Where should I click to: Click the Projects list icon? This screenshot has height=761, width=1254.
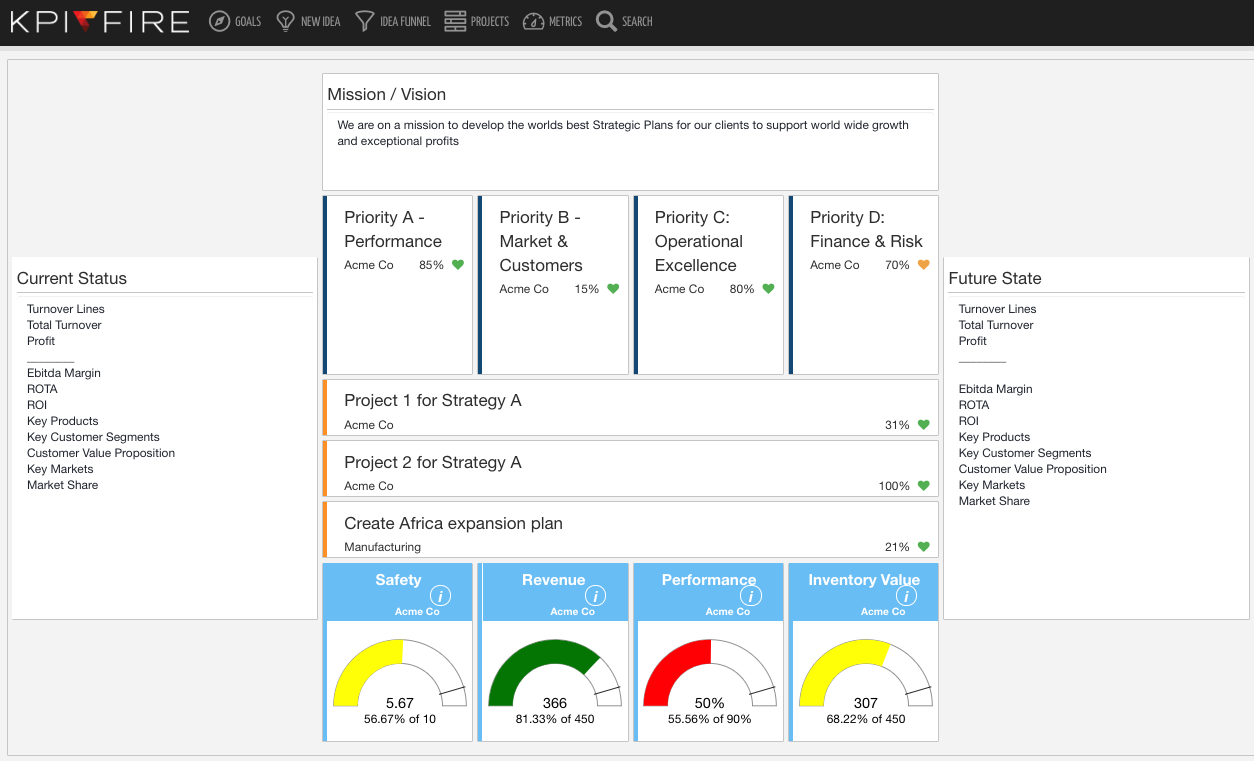click(x=455, y=21)
